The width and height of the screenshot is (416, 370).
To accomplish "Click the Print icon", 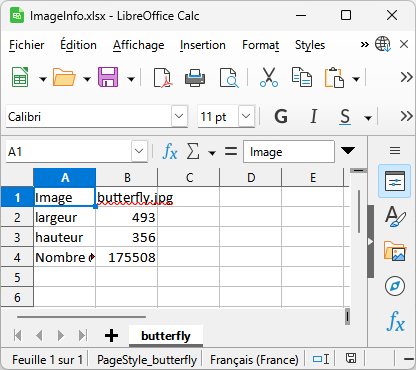I will point(195,78).
